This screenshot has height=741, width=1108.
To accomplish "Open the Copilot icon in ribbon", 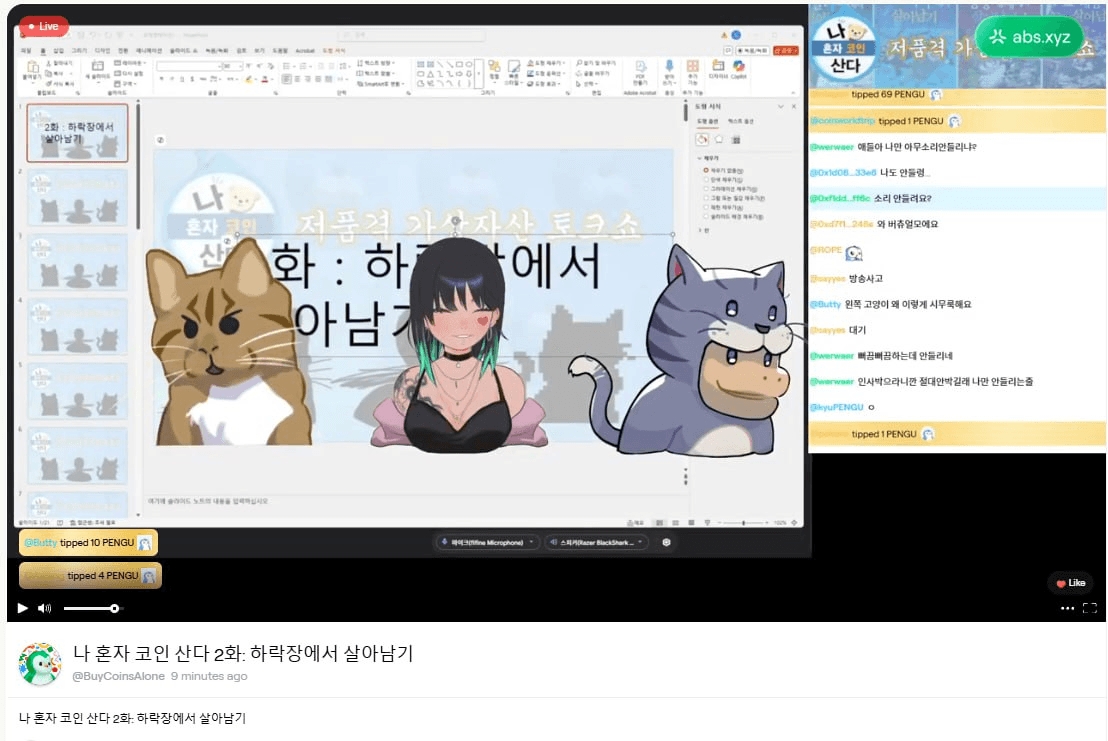I will click(x=738, y=66).
